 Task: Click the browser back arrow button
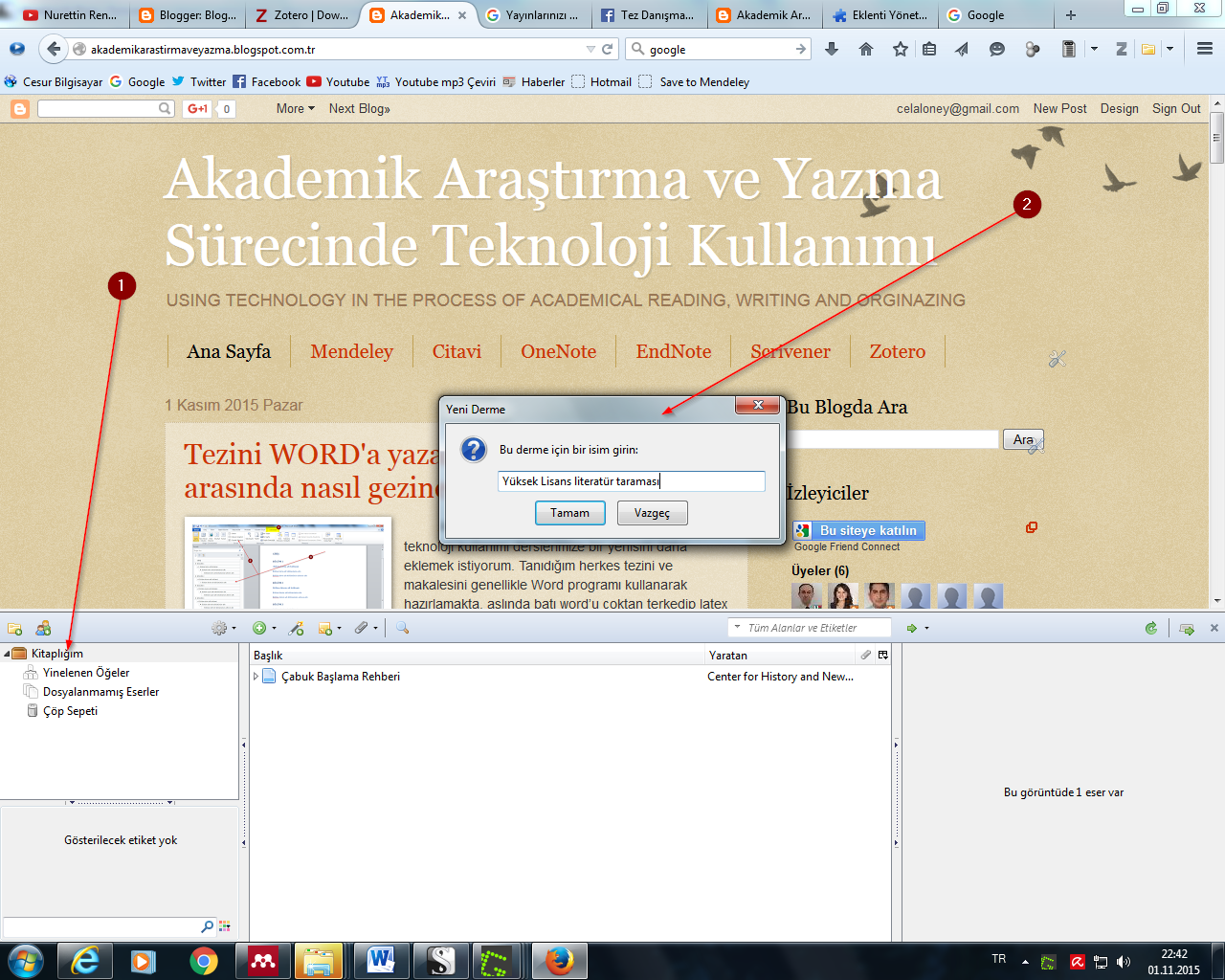tap(54, 49)
